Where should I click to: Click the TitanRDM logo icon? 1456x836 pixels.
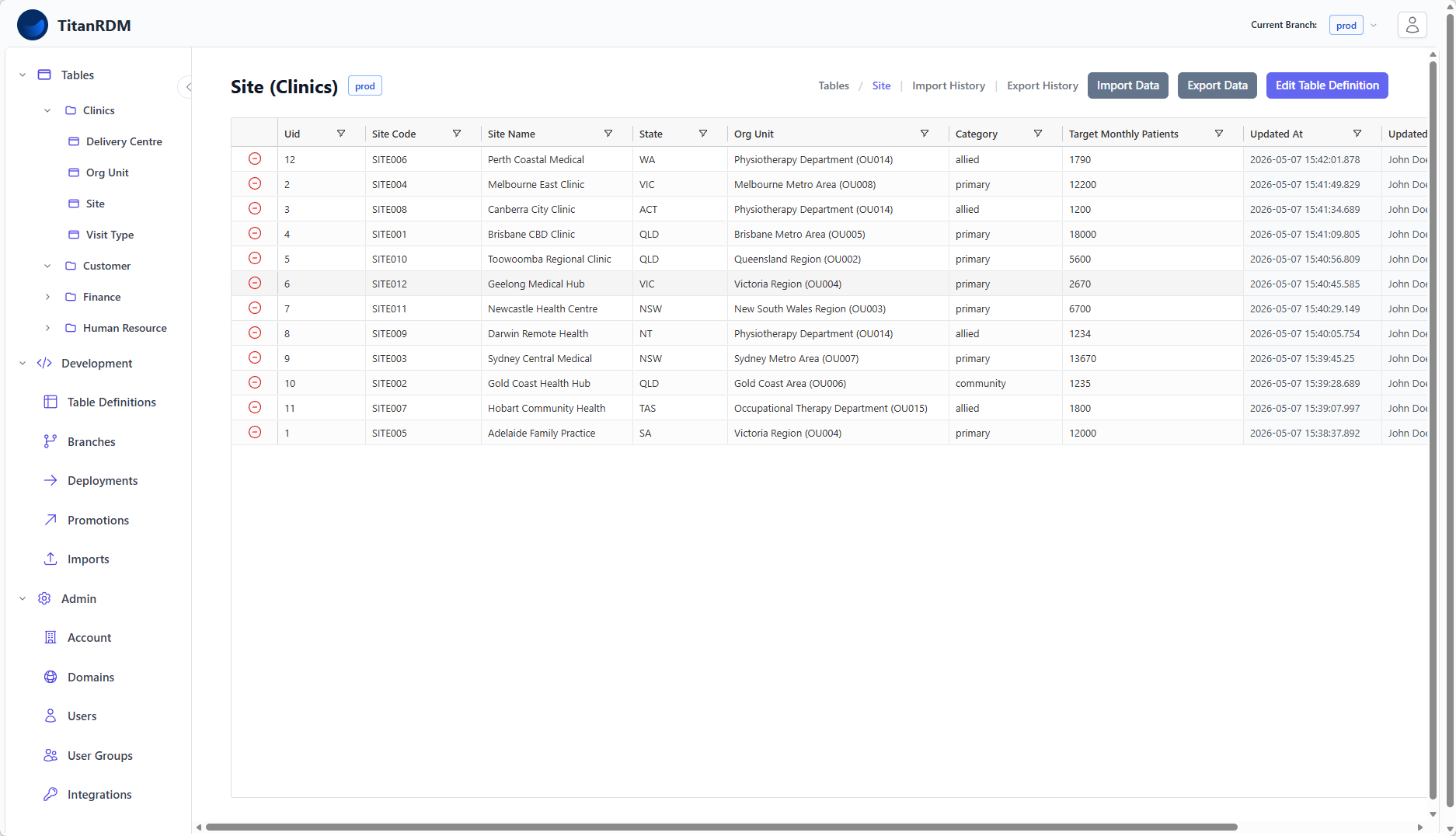coord(33,25)
